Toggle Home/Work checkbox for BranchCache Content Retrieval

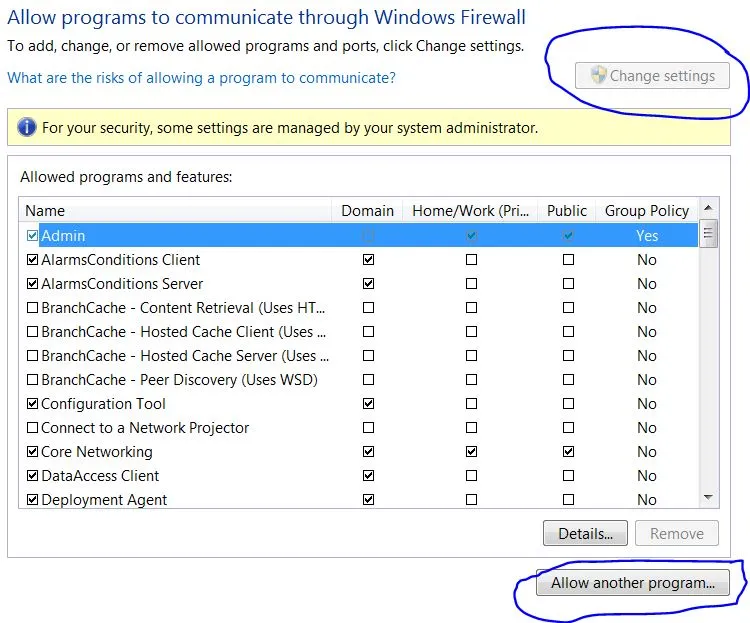point(472,307)
